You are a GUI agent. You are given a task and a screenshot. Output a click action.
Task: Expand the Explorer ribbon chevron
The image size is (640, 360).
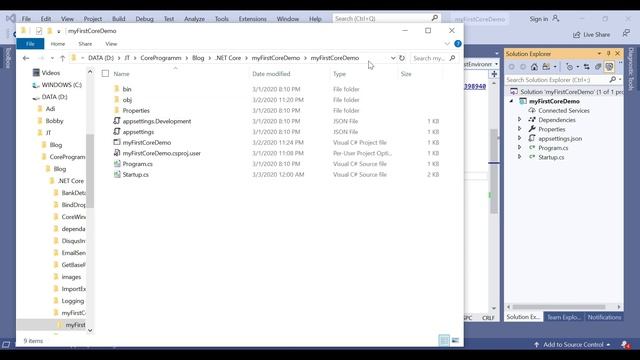[447, 44]
